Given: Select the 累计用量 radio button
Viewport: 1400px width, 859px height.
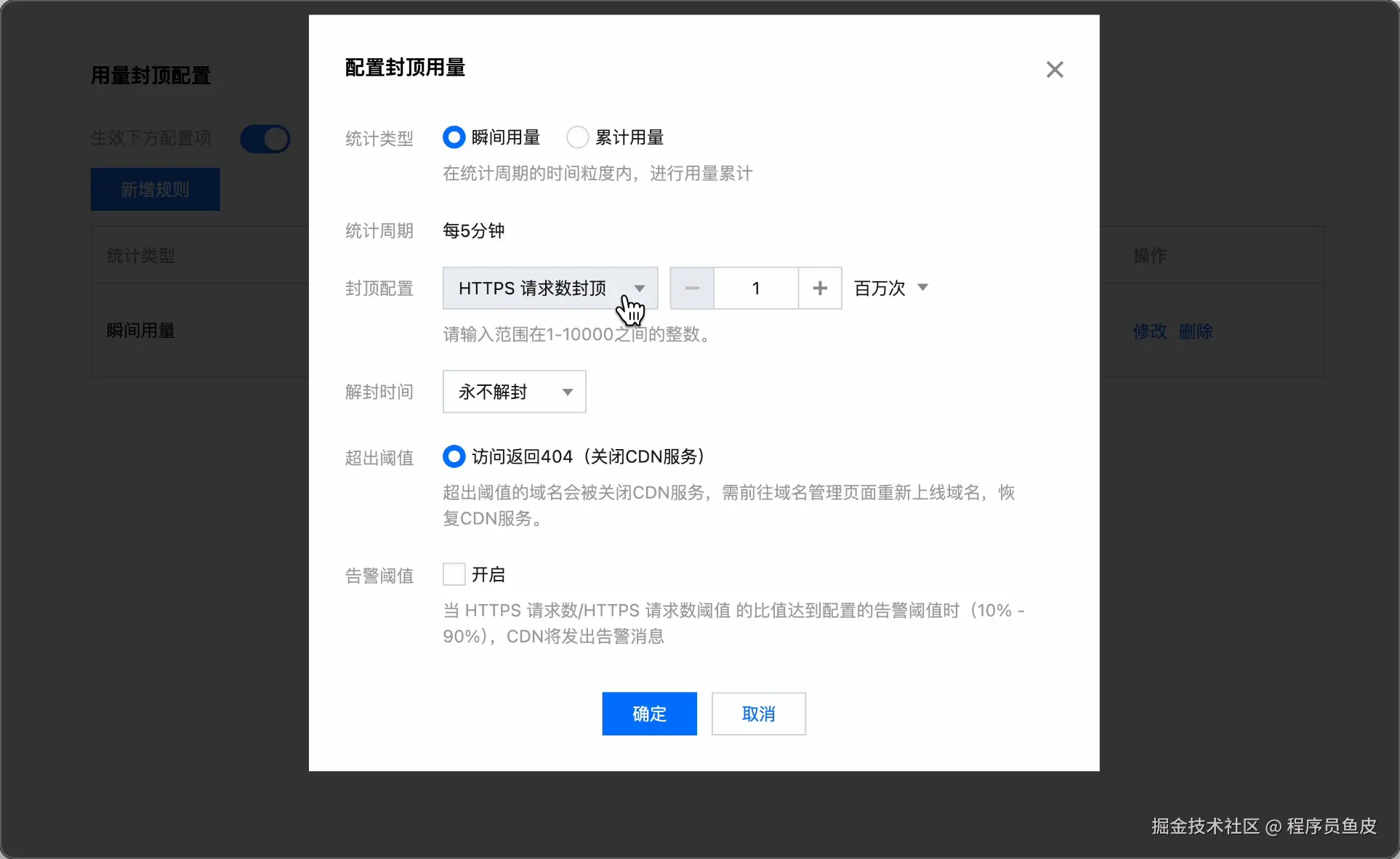Looking at the screenshot, I should click(578, 137).
